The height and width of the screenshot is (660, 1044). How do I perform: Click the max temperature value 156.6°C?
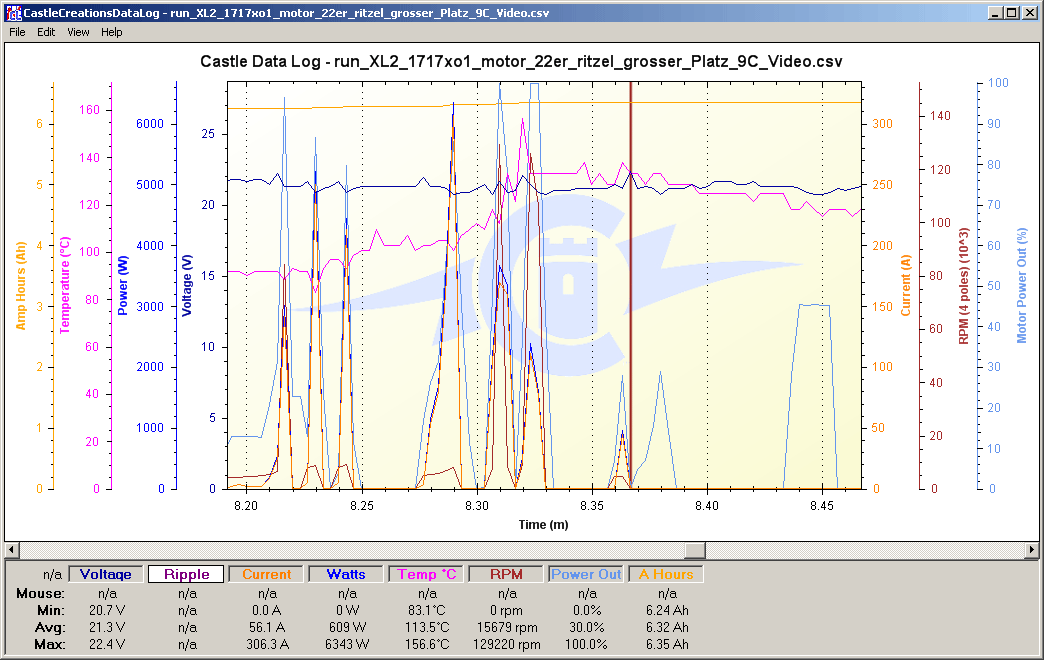click(426, 645)
